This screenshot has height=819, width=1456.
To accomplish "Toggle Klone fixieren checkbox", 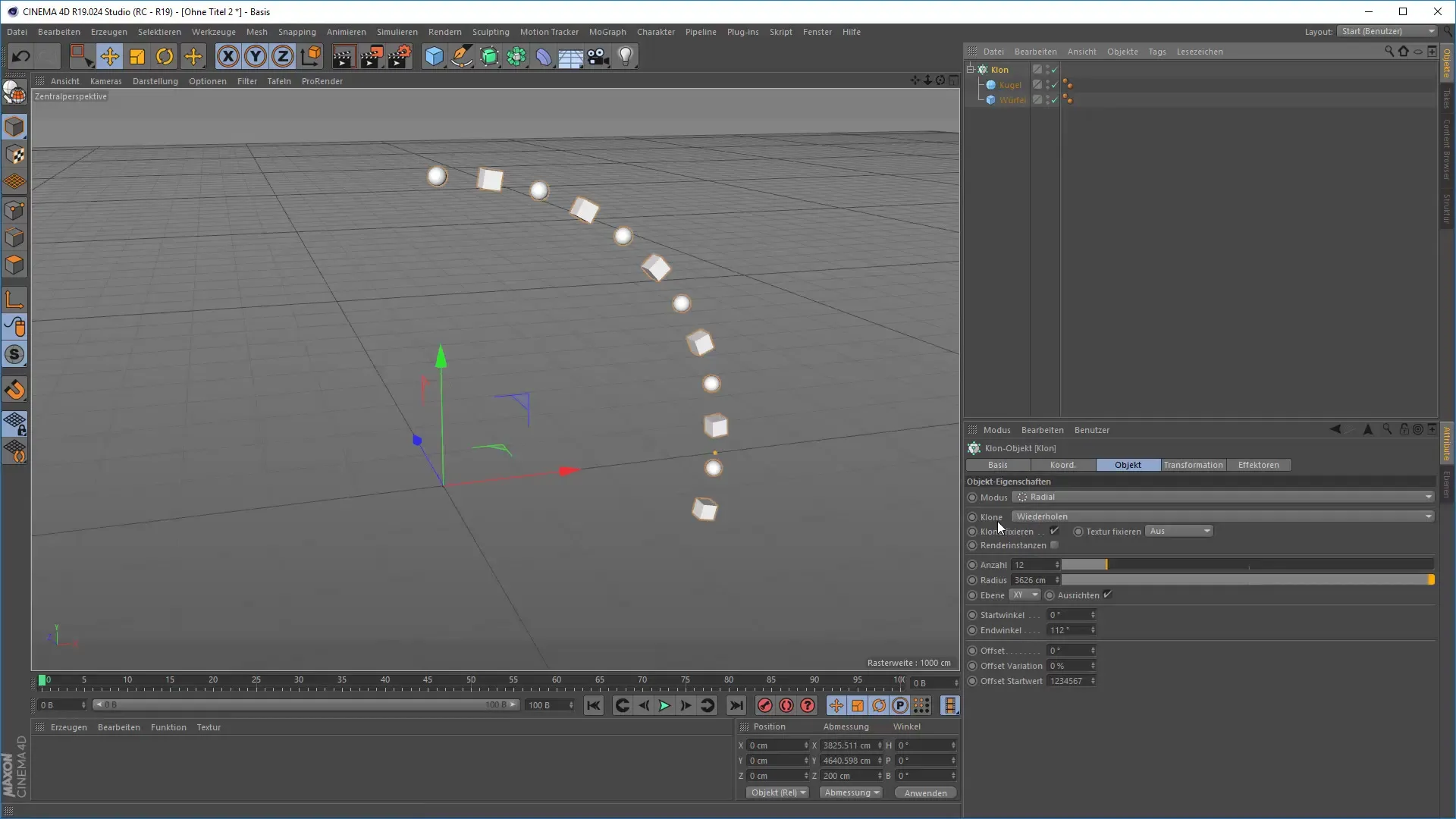I will tap(1054, 531).
